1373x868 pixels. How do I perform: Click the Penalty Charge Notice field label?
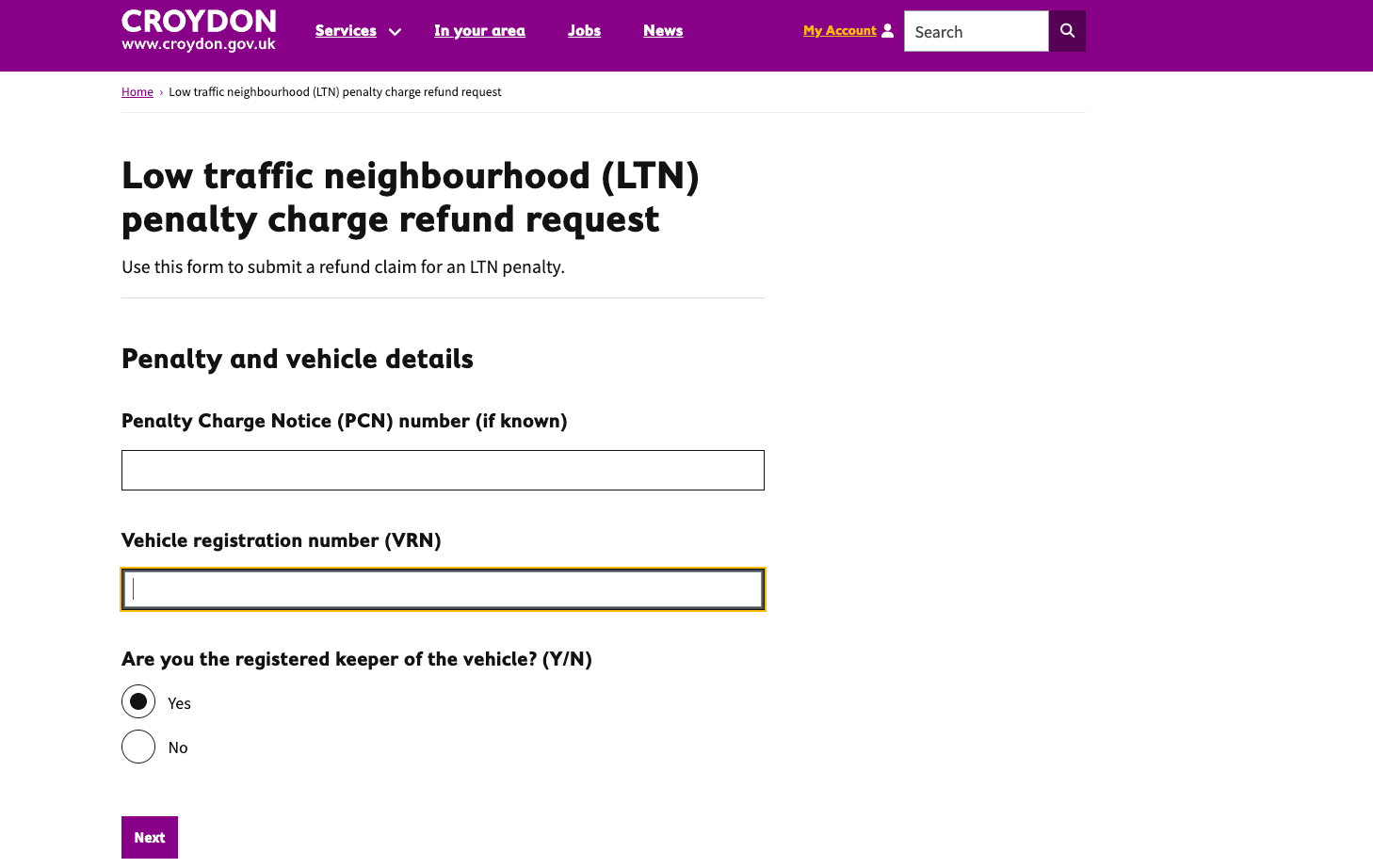click(344, 421)
